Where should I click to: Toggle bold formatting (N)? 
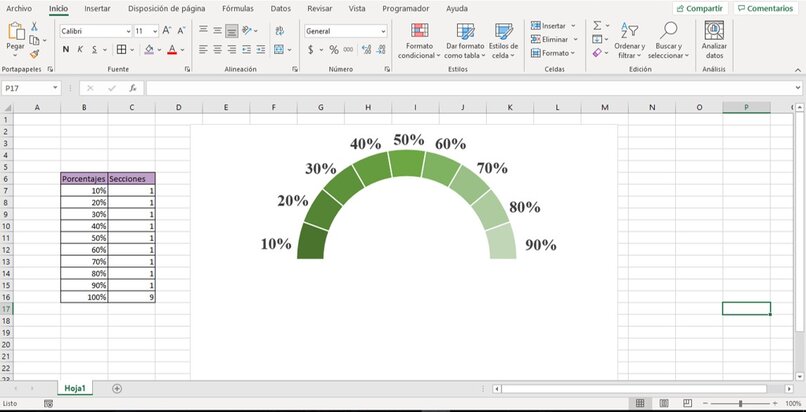(66, 49)
